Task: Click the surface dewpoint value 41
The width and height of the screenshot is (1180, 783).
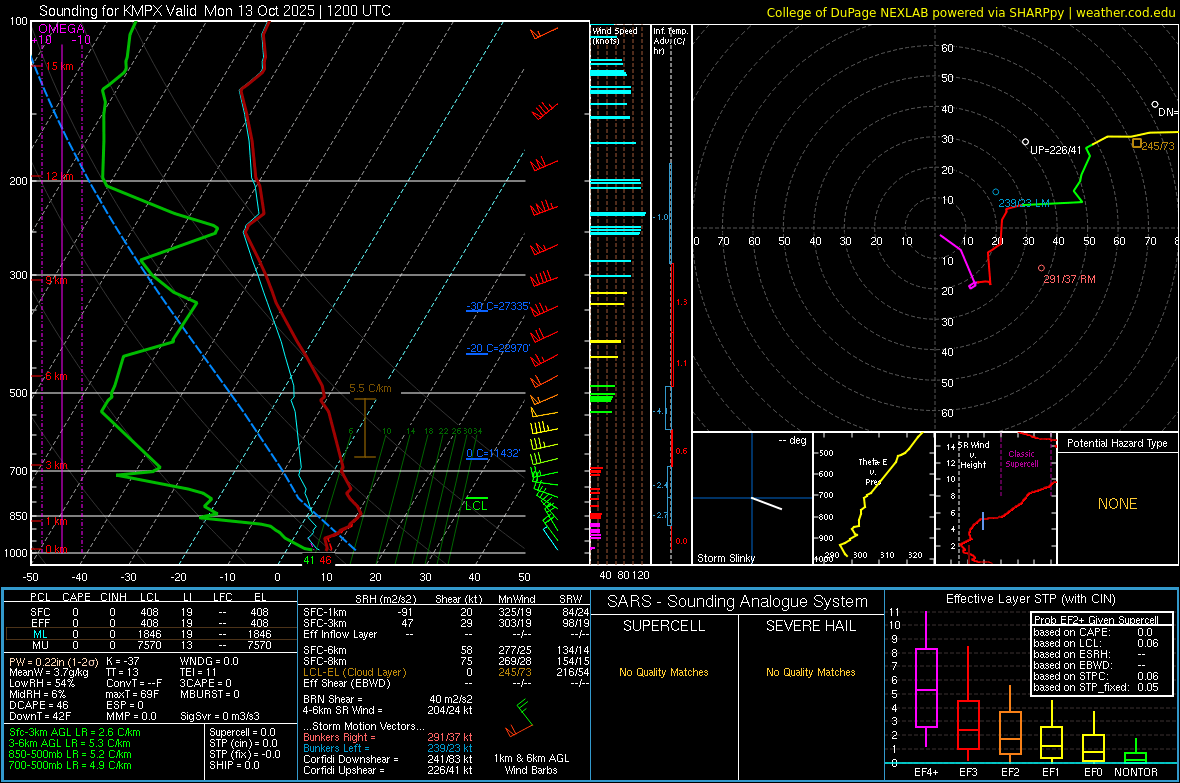Action: (309, 560)
